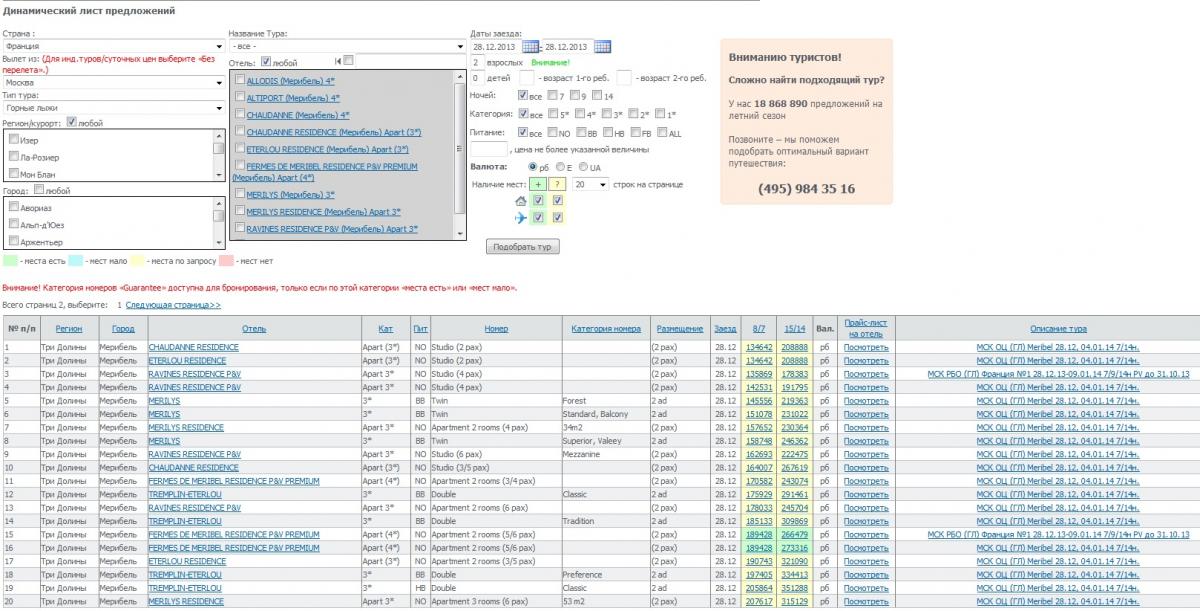Sort results by Размещение column header
The width and height of the screenshot is (1200, 611).
click(x=680, y=328)
